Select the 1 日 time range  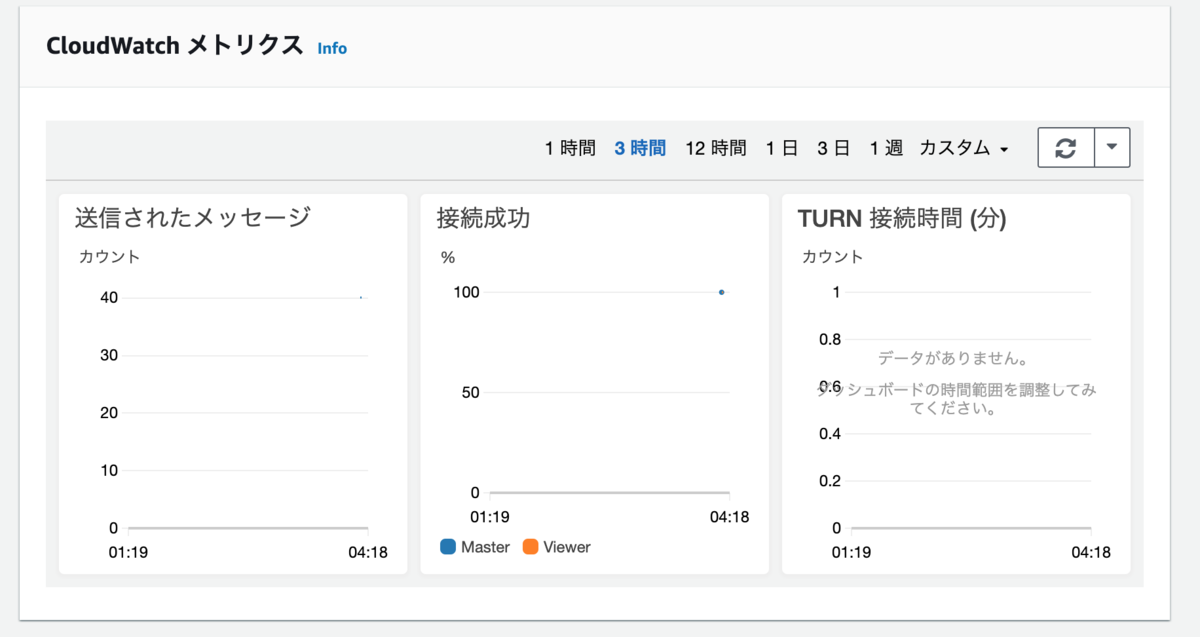[x=779, y=146]
